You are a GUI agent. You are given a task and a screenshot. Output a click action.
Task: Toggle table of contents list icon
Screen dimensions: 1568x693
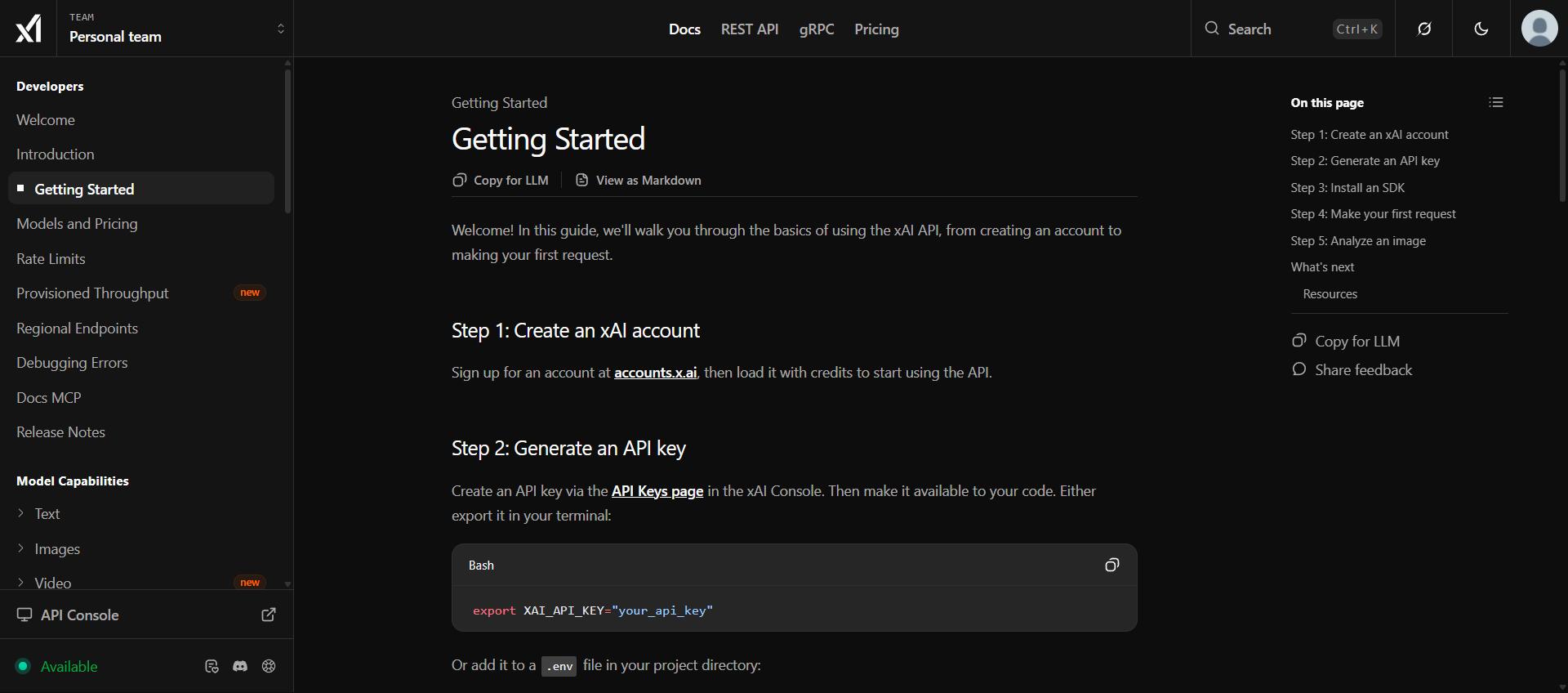click(1496, 102)
